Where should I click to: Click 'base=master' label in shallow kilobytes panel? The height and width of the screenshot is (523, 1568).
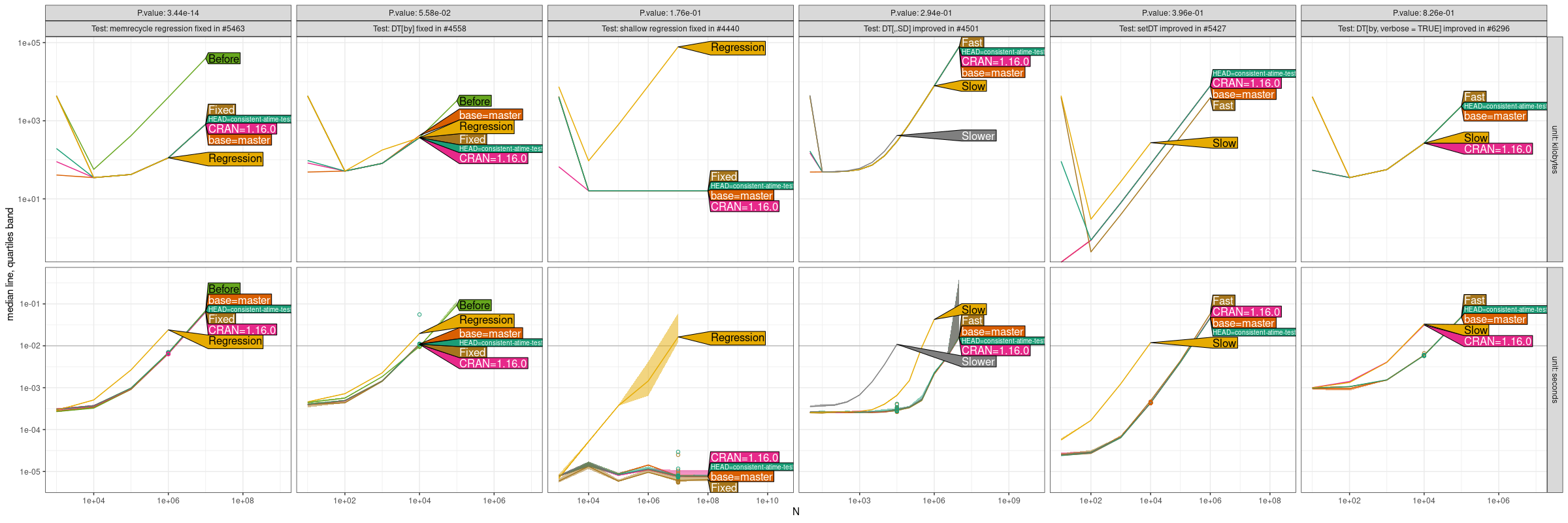742,196
